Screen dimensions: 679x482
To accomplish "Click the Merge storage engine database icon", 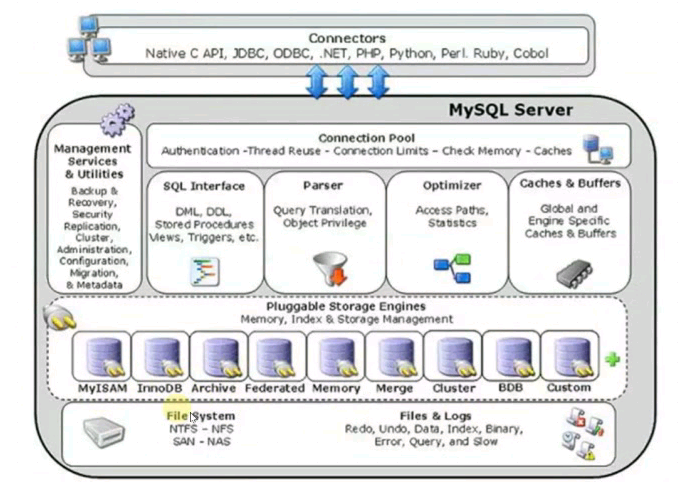I will point(397,357).
